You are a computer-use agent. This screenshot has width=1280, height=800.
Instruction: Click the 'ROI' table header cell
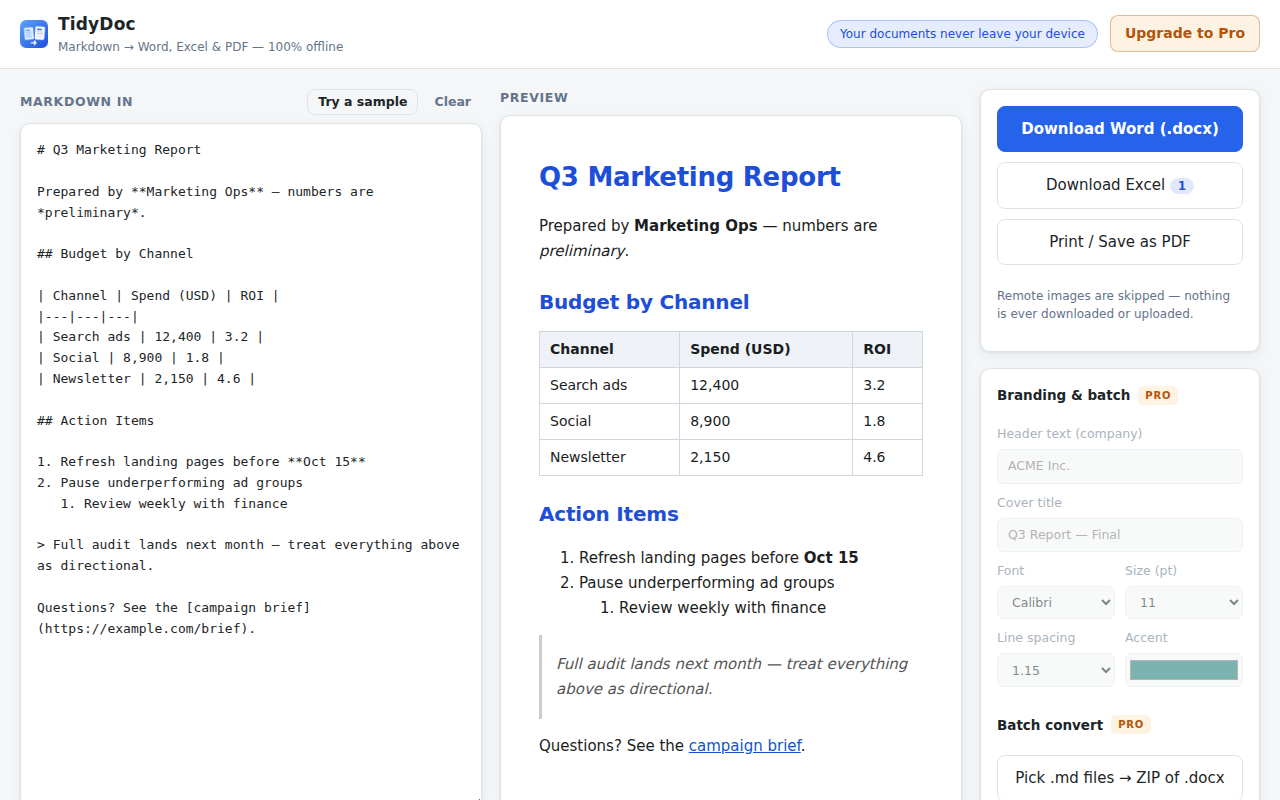pyautogui.click(x=888, y=350)
